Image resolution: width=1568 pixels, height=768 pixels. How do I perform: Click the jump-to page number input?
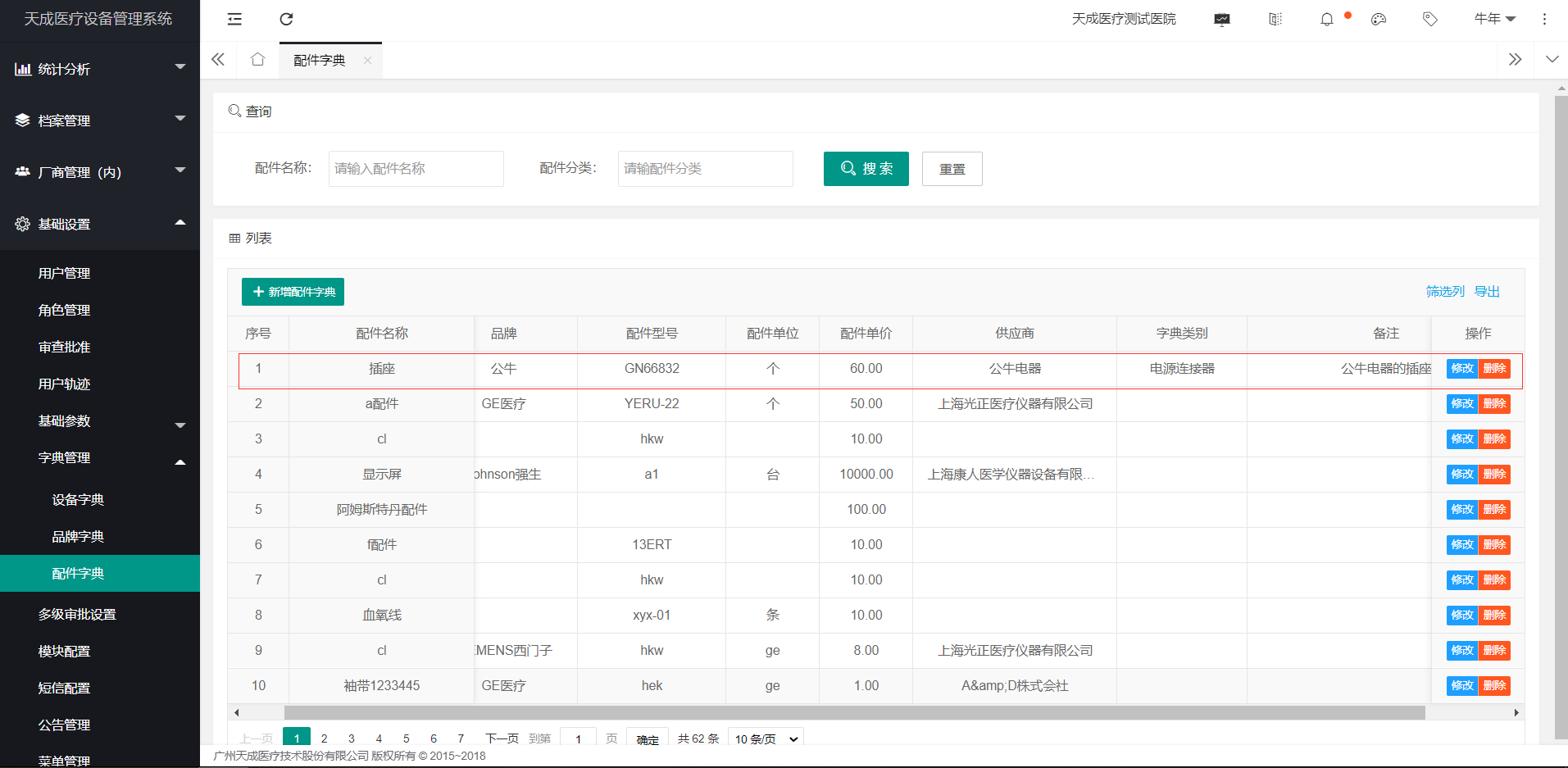(578, 738)
